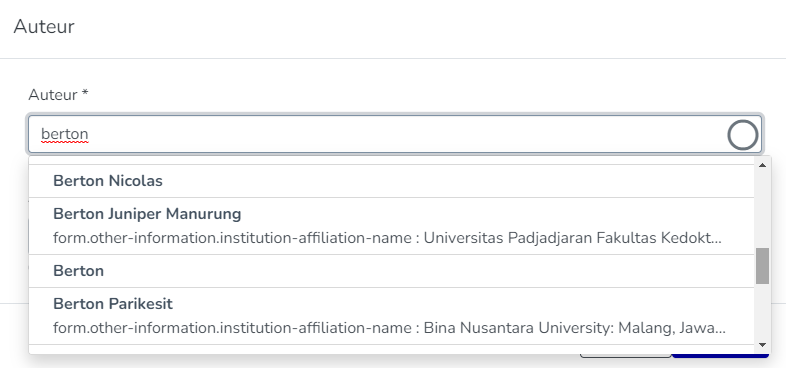Click the scrollbar down arrow in suggestions list
The height and width of the screenshot is (368, 786).
coord(762,344)
